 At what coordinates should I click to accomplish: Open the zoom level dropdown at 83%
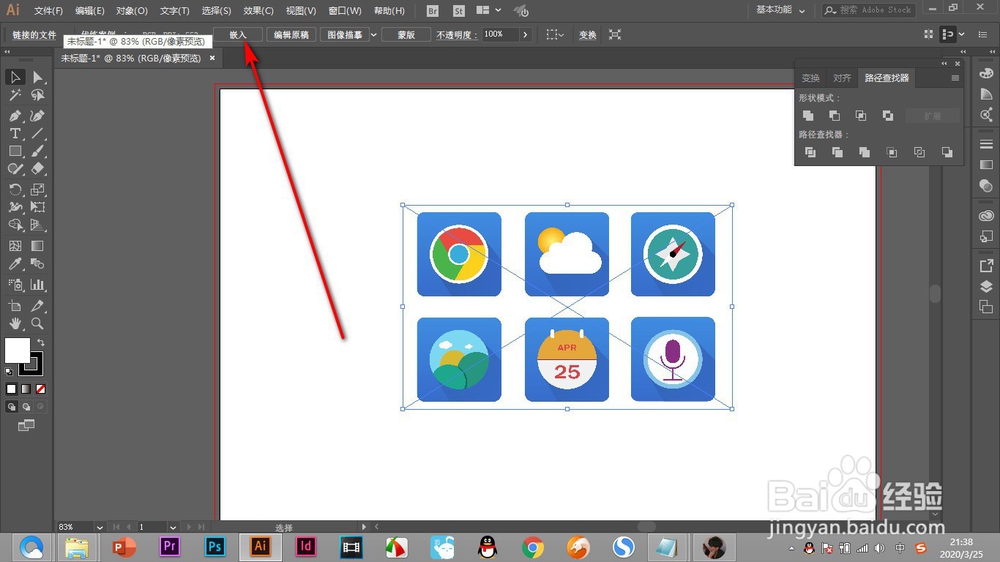point(99,527)
